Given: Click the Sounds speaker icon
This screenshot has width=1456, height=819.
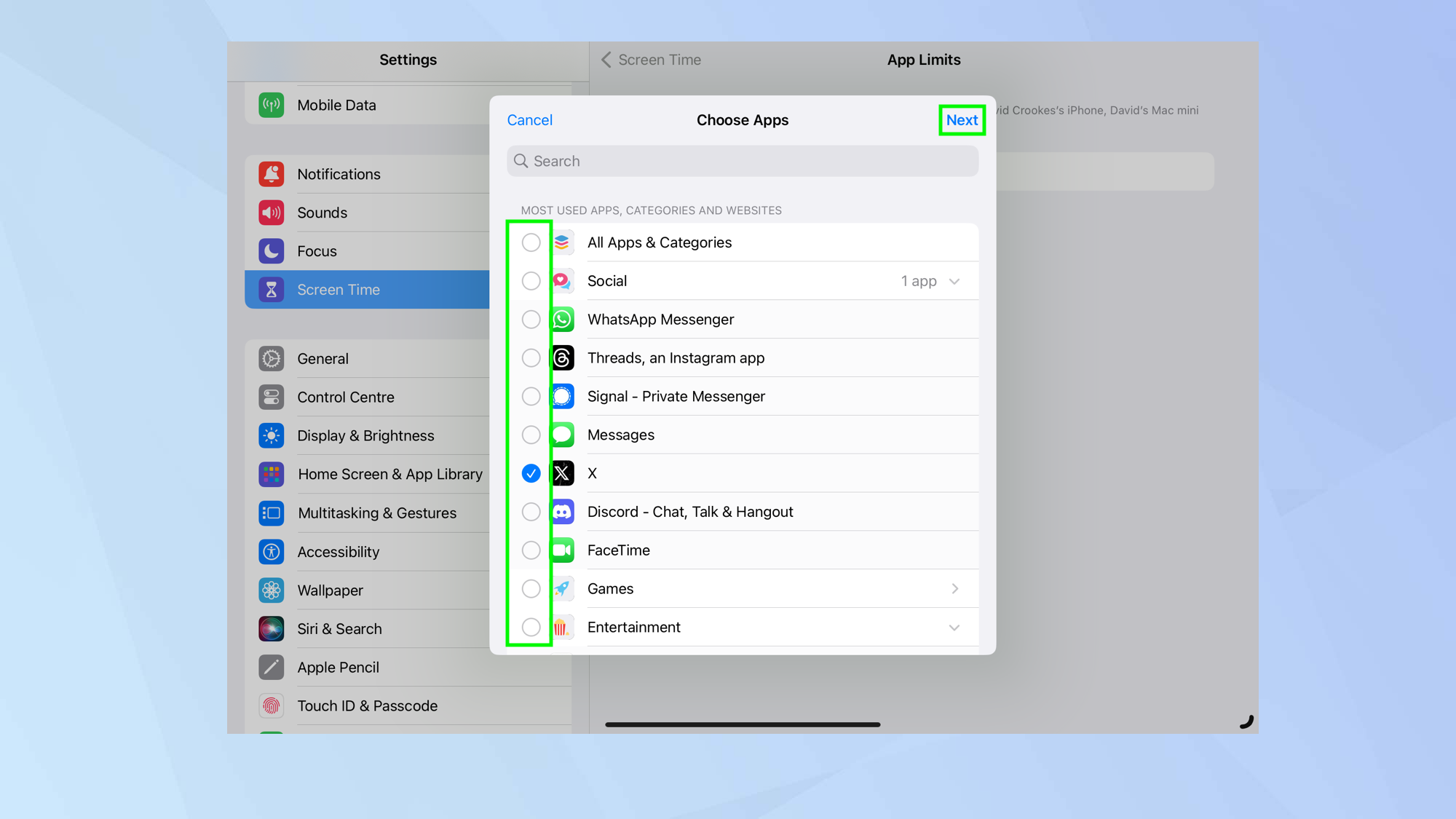Looking at the screenshot, I should 272,213.
